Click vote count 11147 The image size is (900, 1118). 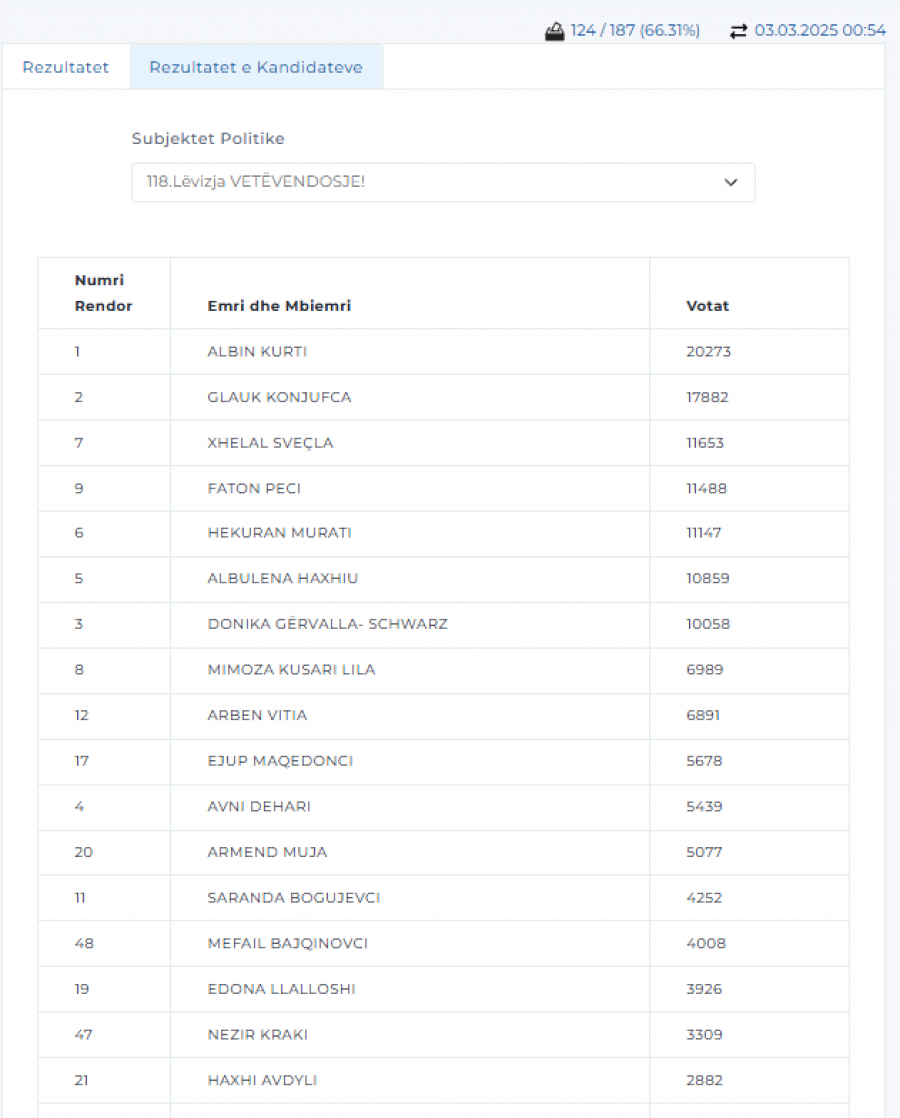(703, 533)
